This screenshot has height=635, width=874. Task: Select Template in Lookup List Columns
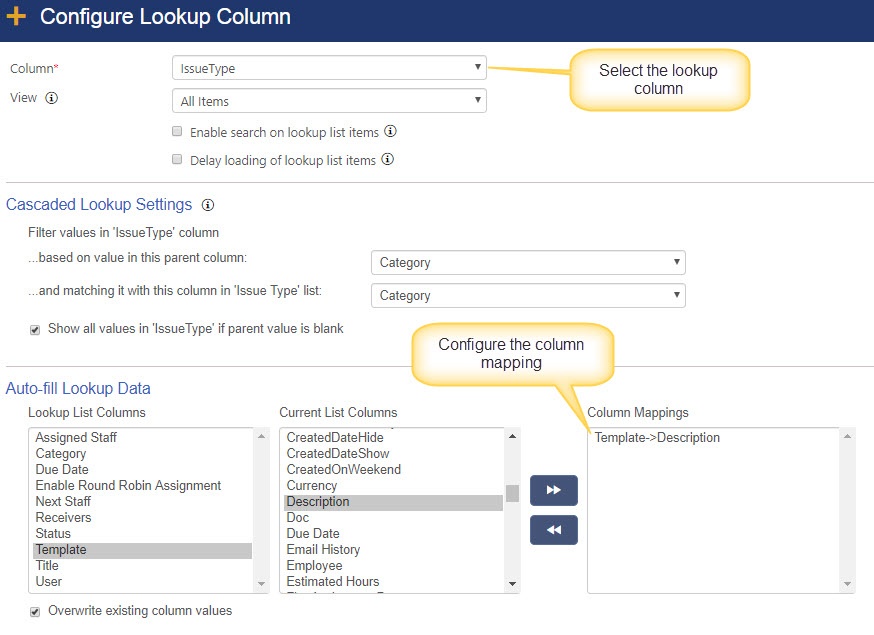click(x=142, y=550)
